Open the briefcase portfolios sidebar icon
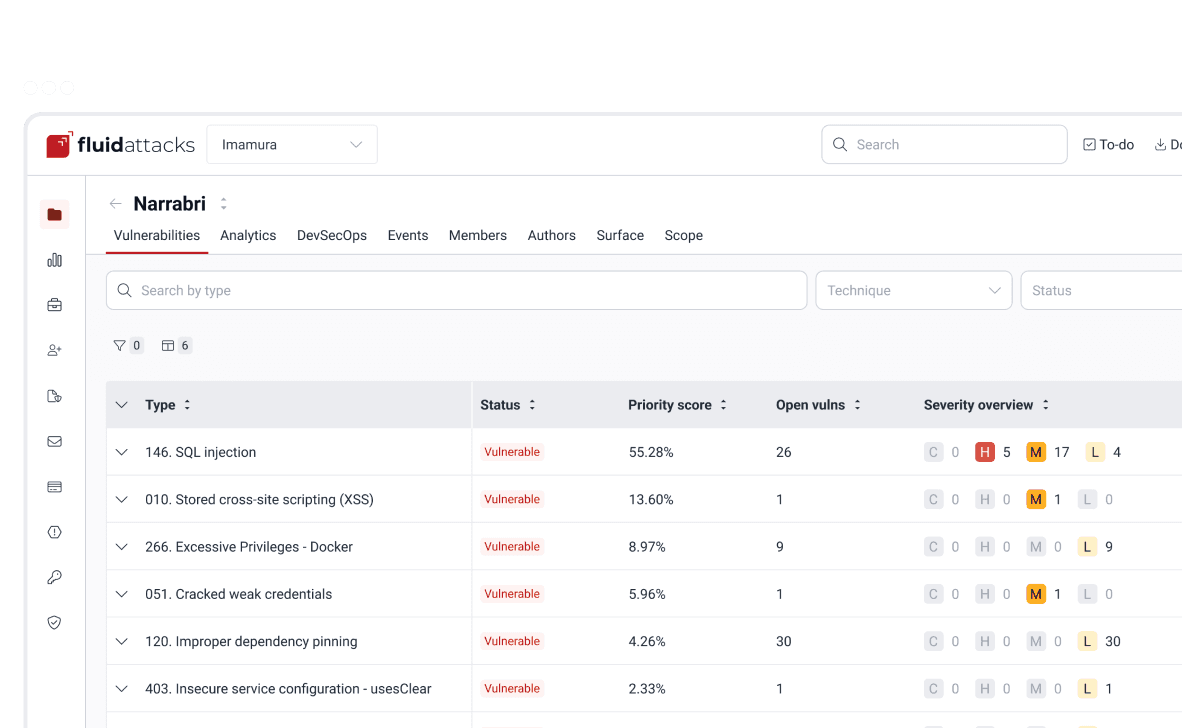The height and width of the screenshot is (728, 1182). pyautogui.click(x=54, y=305)
